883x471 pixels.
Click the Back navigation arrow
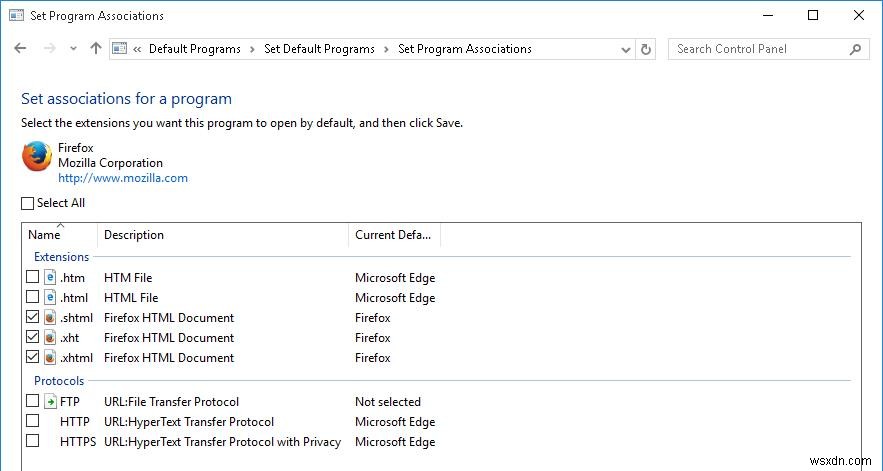tap(20, 48)
